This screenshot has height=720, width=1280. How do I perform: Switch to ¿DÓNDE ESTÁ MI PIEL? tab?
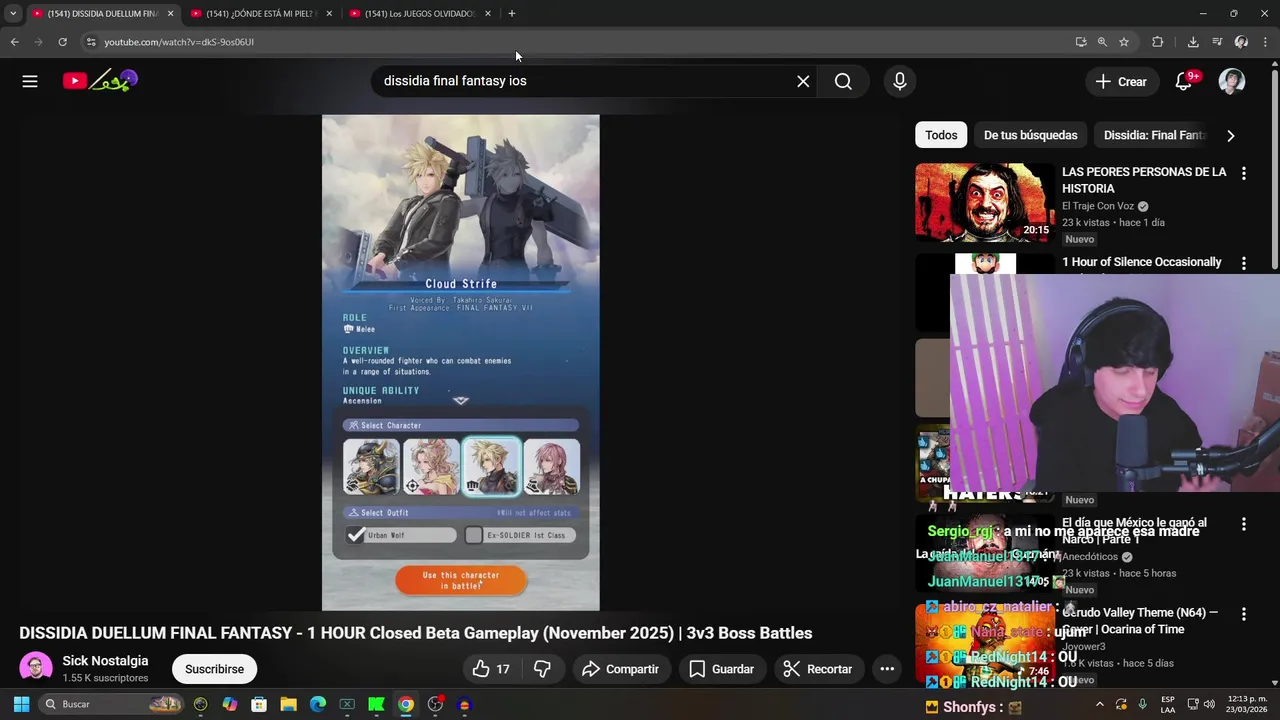tap(260, 13)
